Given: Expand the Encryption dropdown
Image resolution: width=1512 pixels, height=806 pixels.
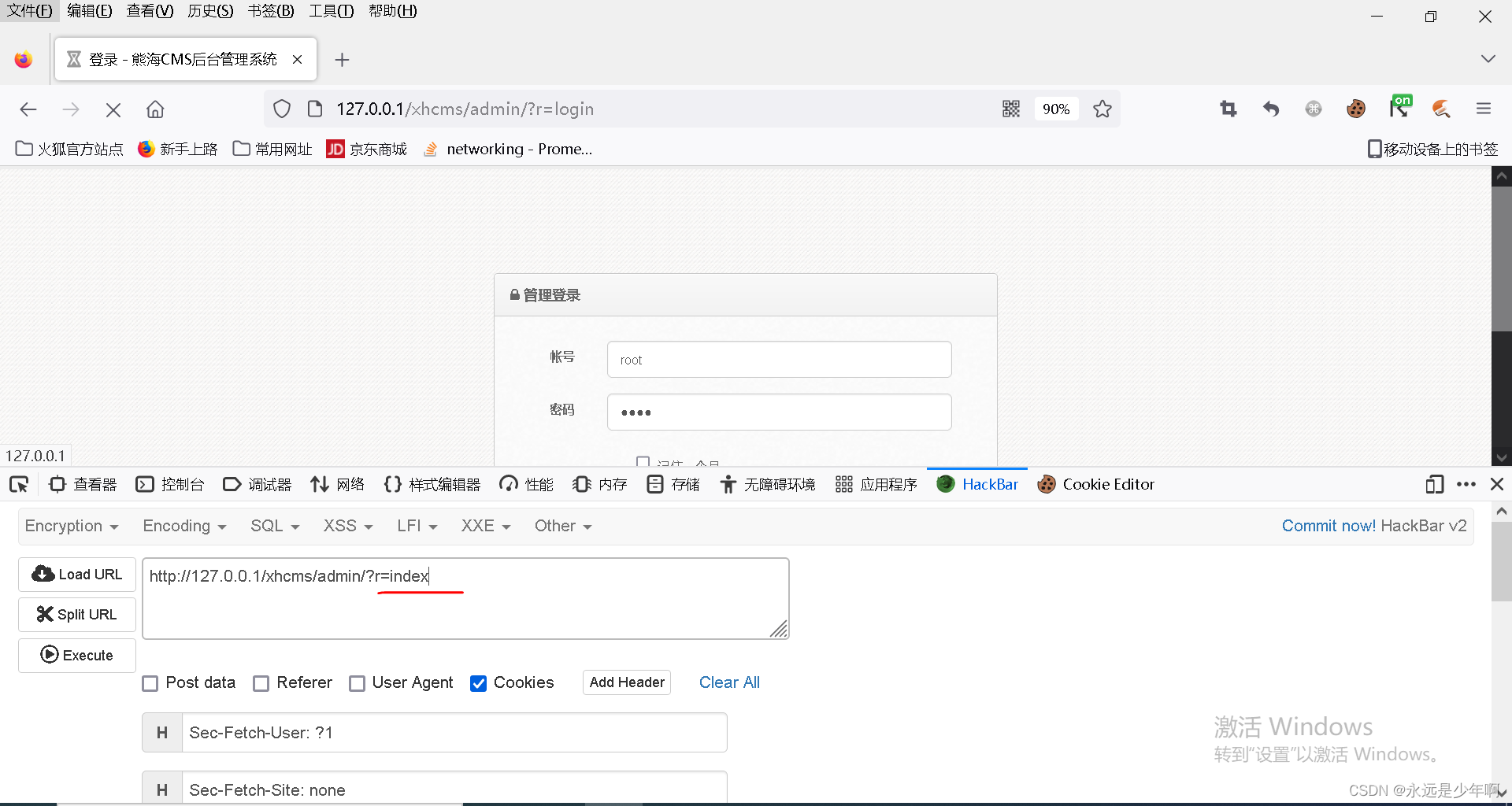Looking at the screenshot, I should [x=72, y=526].
